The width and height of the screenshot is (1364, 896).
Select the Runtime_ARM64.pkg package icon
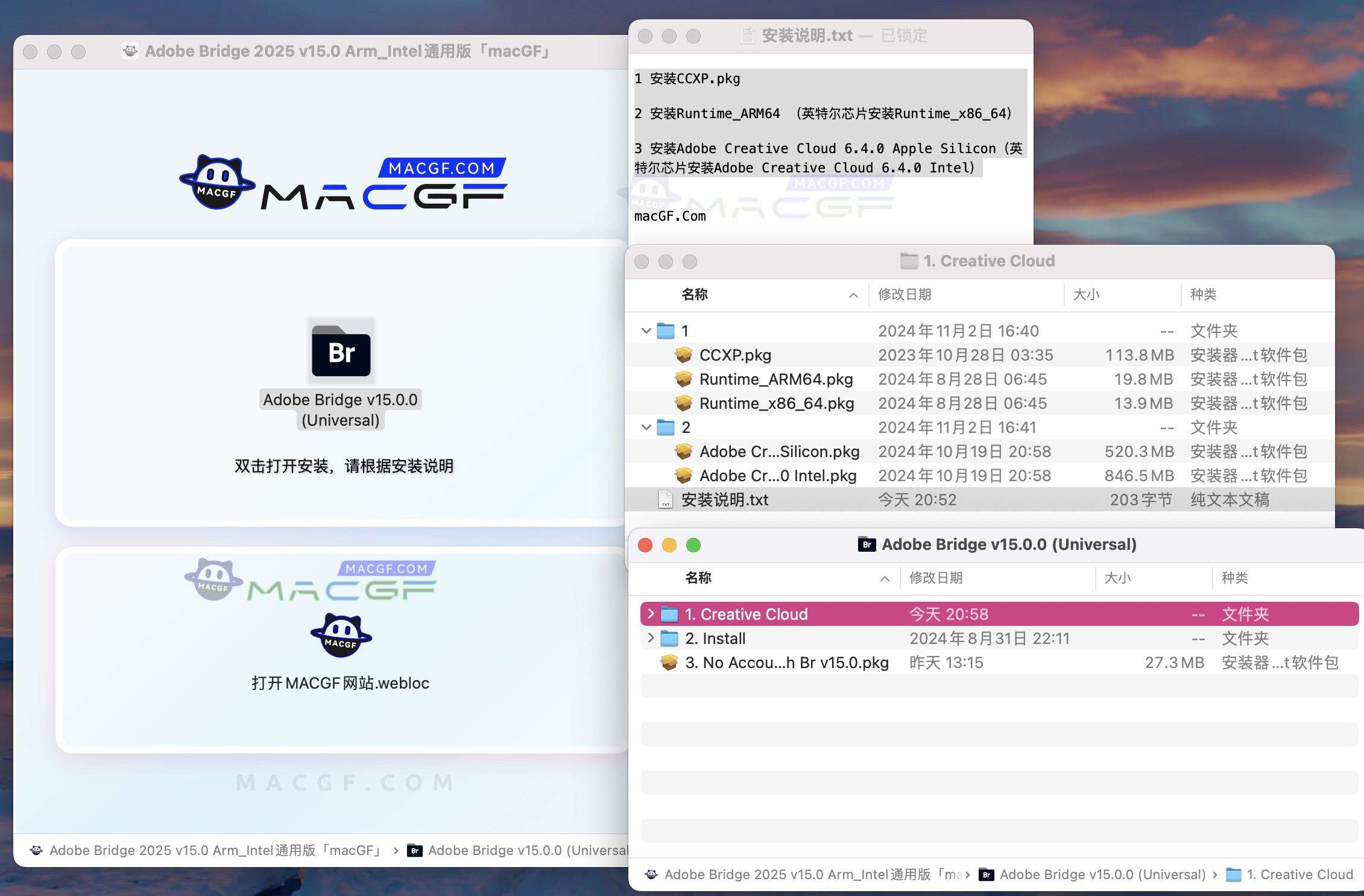click(x=684, y=379)
